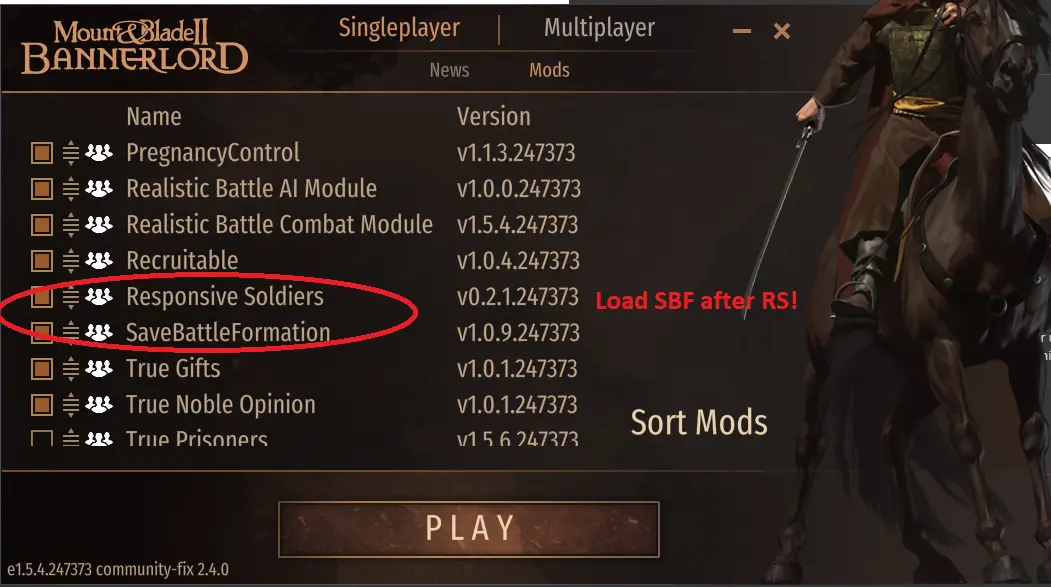
Task: Toggle the True Gifts checkbox
Action: 42,369
